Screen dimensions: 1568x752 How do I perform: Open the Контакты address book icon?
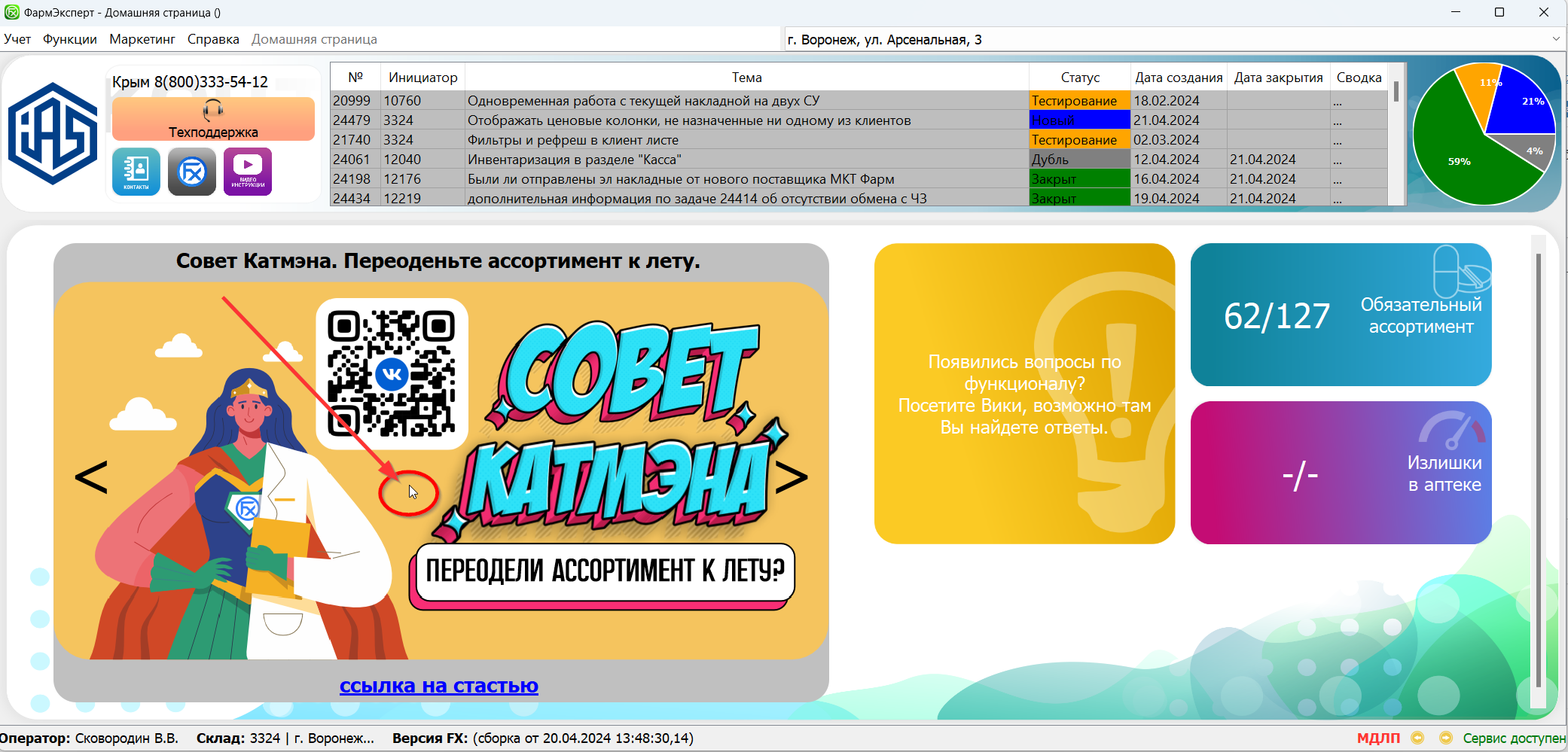pyautogui.click(x=136, y=172)
